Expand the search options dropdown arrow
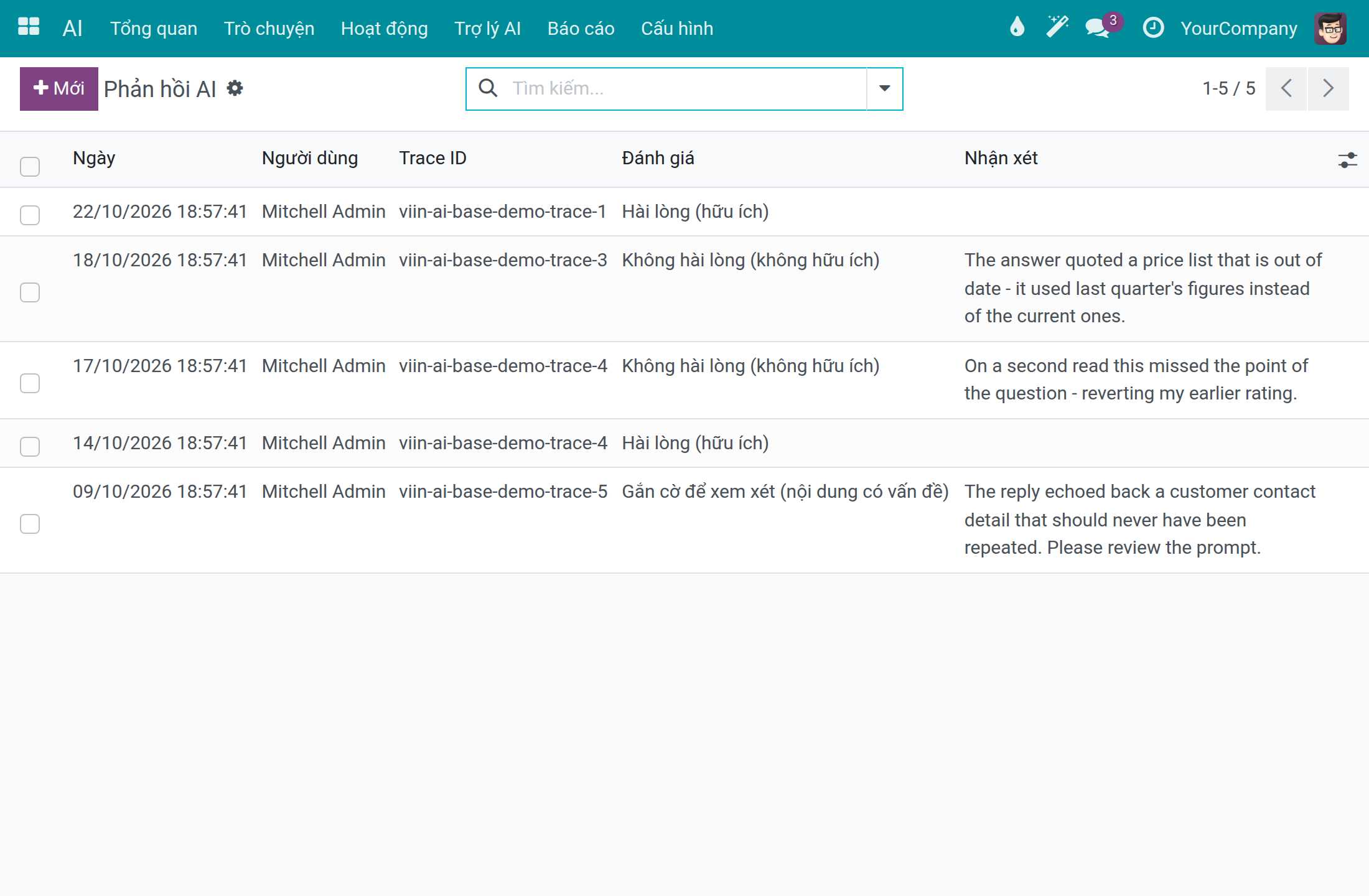 [884, 88]
